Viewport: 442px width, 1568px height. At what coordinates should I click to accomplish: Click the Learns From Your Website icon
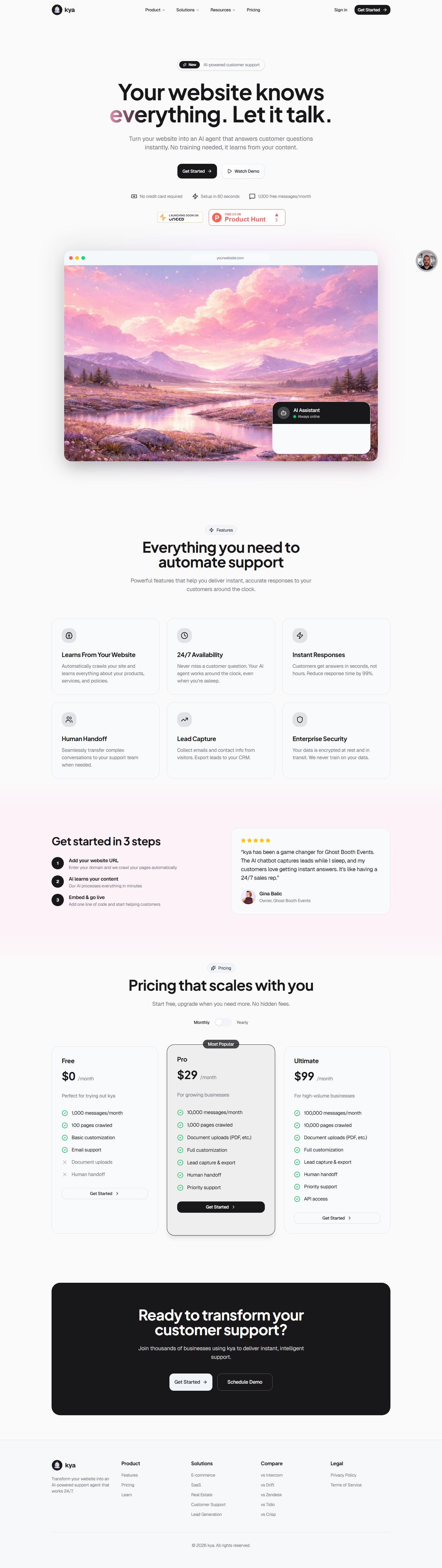[69, 636]
